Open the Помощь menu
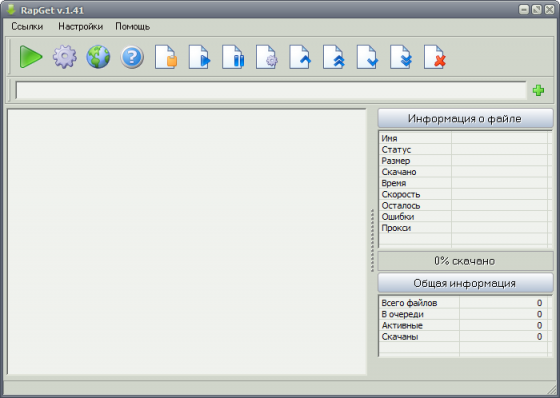The height and width of the screenshot is (398, 560). [132, 26]
